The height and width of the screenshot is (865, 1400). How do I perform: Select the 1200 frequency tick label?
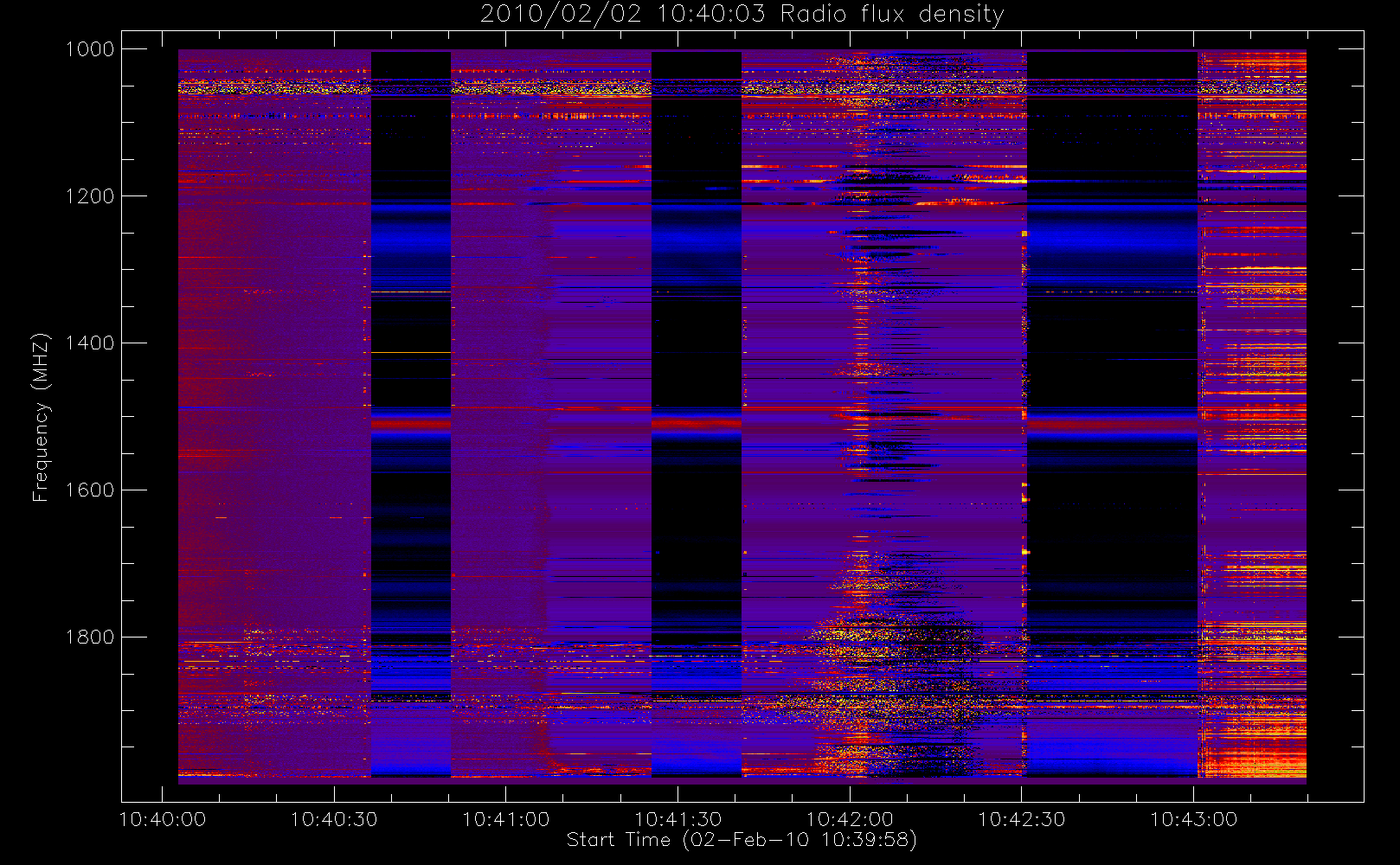pyautogui.click(x=90, y=196)
